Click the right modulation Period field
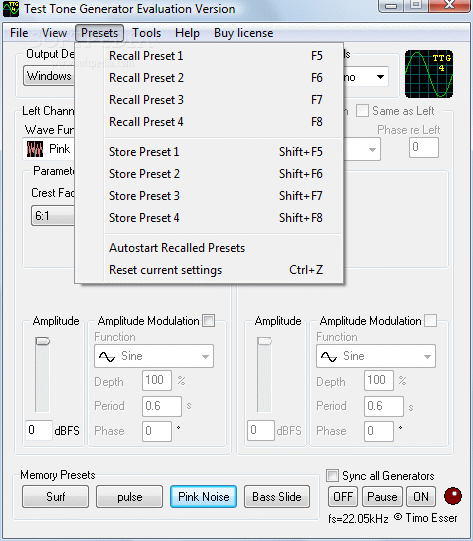The width and height of the screenshot is (473, 541). pyautogui.click(x=384, y=406)
